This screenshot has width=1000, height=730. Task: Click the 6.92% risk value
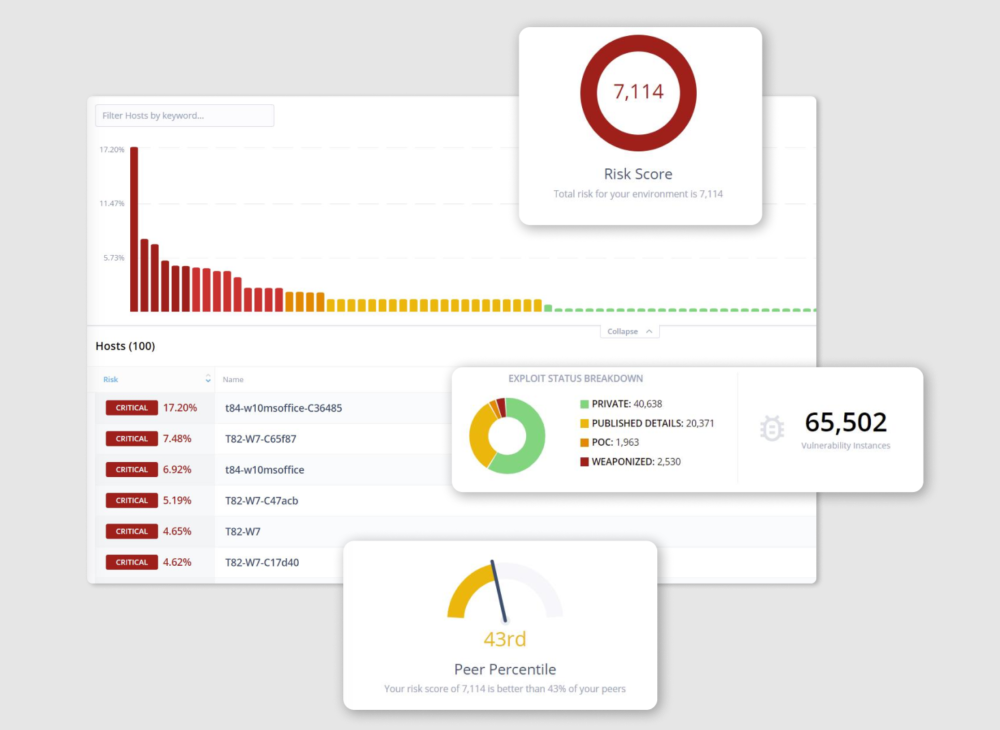tap(177, 470)
